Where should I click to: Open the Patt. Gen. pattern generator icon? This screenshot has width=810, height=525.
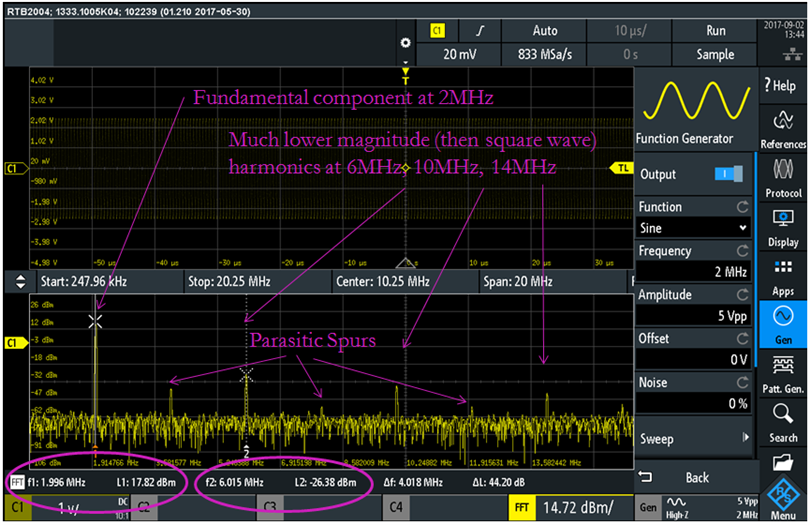click(784, 370)
